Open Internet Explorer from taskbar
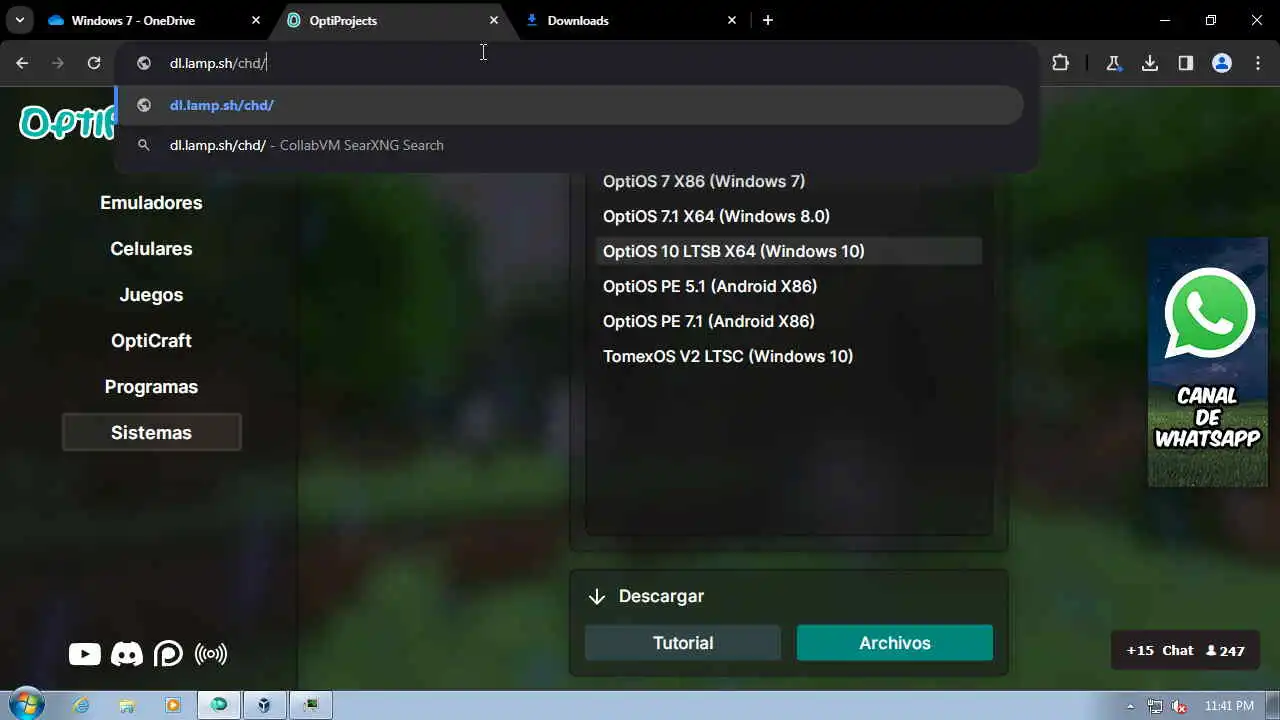The height and width of the screenshot is (720, 1280). [x=81, y=705]
